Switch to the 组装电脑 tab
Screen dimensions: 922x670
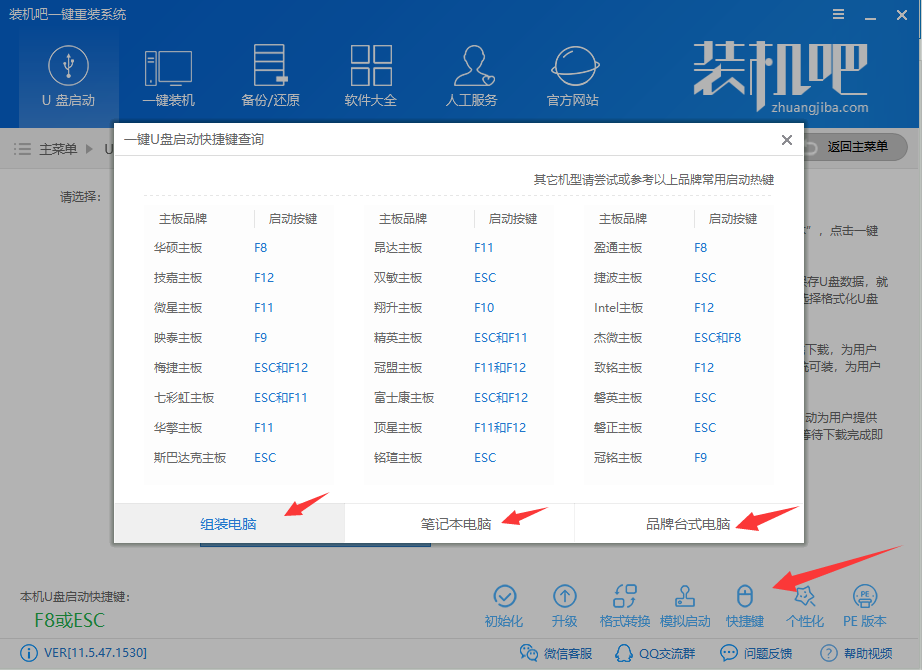[230, 522]
